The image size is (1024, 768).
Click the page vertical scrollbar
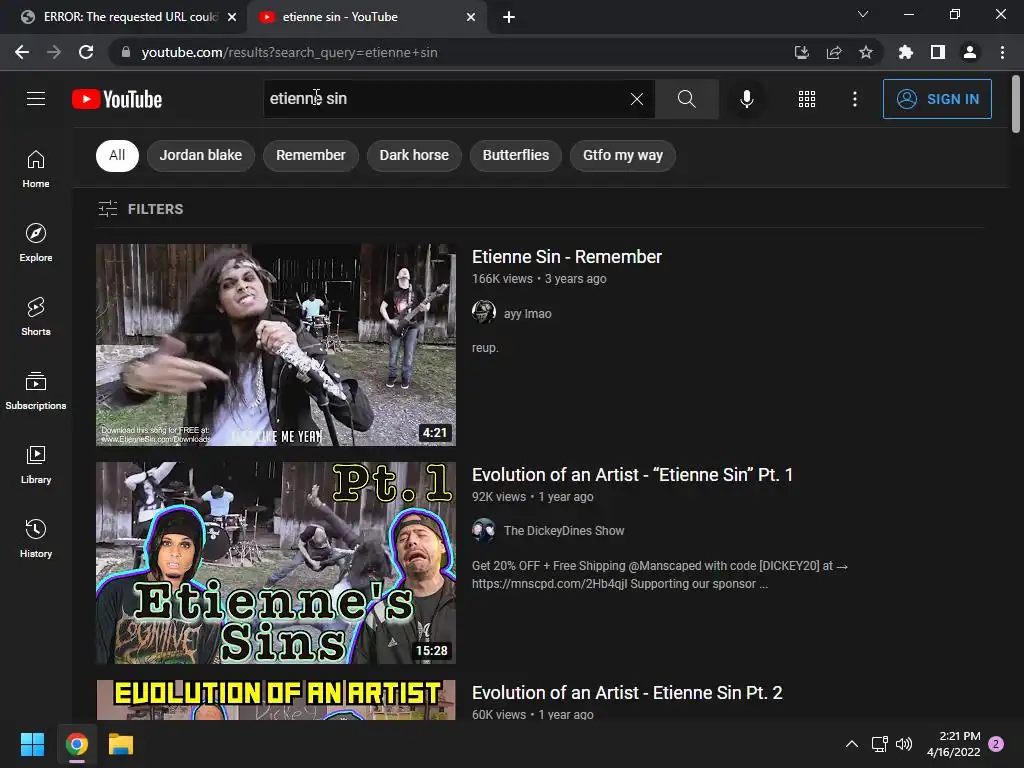[1016, 104]
